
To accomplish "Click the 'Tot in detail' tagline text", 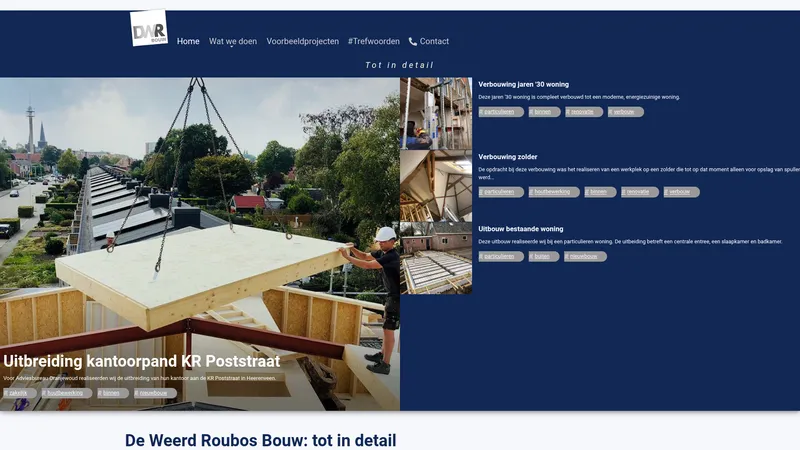I will coord(399,65).
